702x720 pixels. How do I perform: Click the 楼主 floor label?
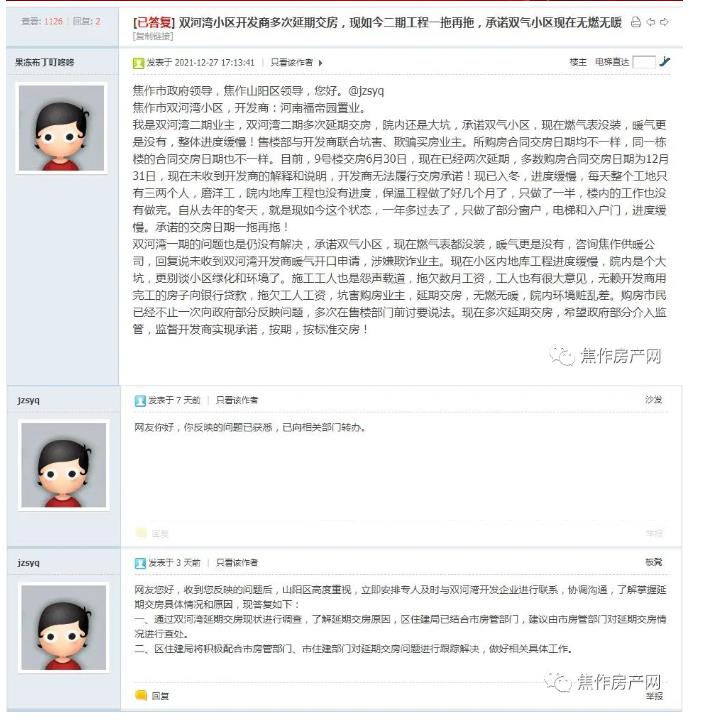click(578, 62)
